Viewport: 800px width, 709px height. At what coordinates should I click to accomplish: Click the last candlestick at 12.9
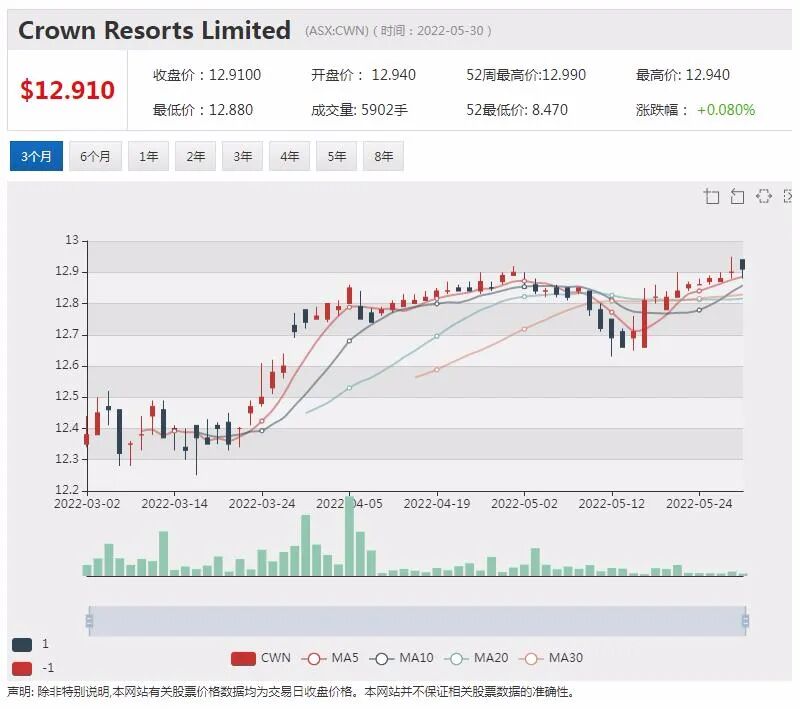coord(742,265)
